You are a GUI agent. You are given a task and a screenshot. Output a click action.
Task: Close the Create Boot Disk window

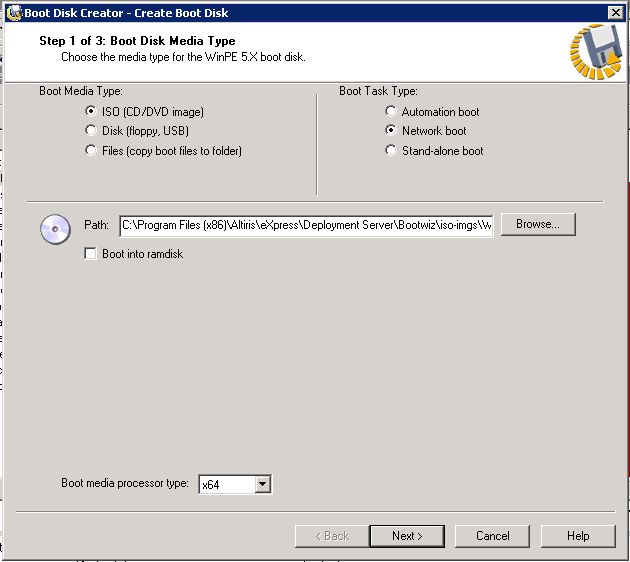pyautogui.click(x=615, y=13)
